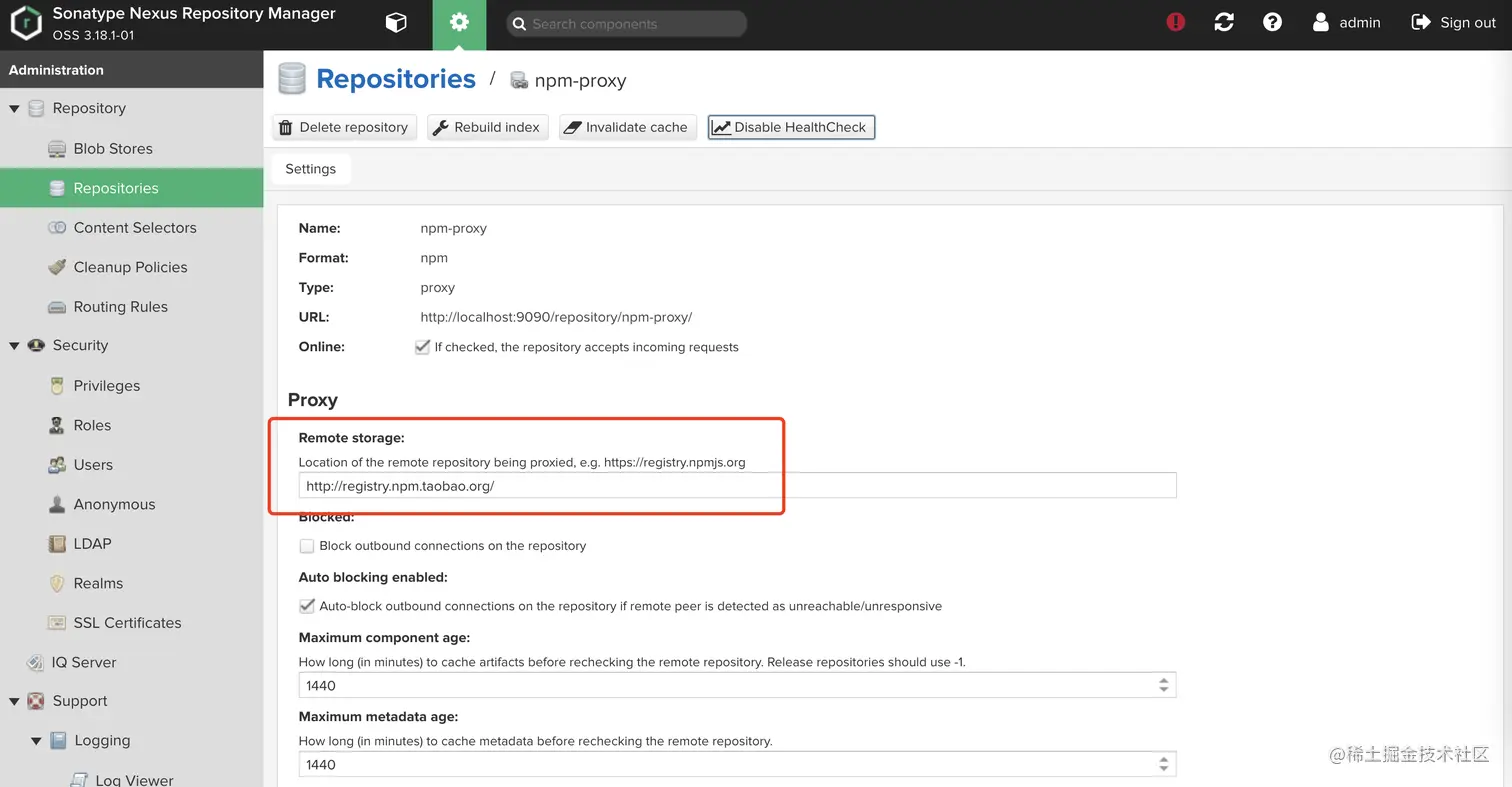Click the Privileges medal icon
Image resolution: width=1512 pixels, height=787 pixels.
point(57,386)
